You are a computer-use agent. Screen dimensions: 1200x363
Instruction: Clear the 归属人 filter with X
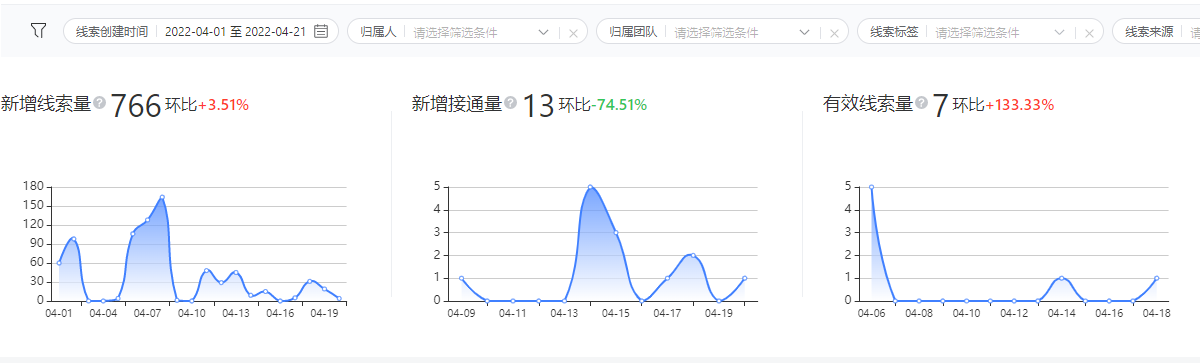click(573, 32)
